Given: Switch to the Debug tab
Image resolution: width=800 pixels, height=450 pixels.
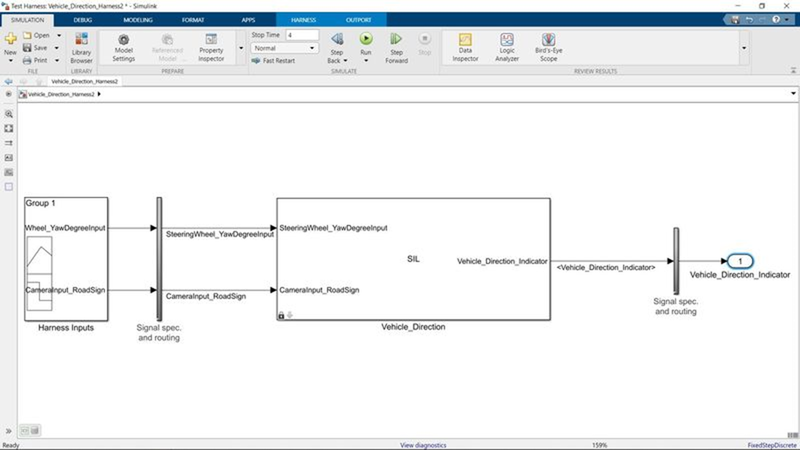Looking at the screenshot, I should point(83,20).
